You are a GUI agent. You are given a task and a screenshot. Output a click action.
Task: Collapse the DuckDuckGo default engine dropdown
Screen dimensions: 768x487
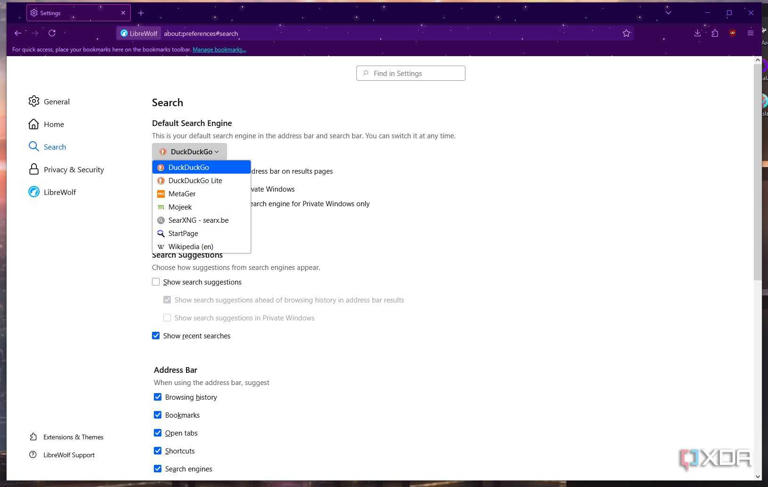[189, 151]
